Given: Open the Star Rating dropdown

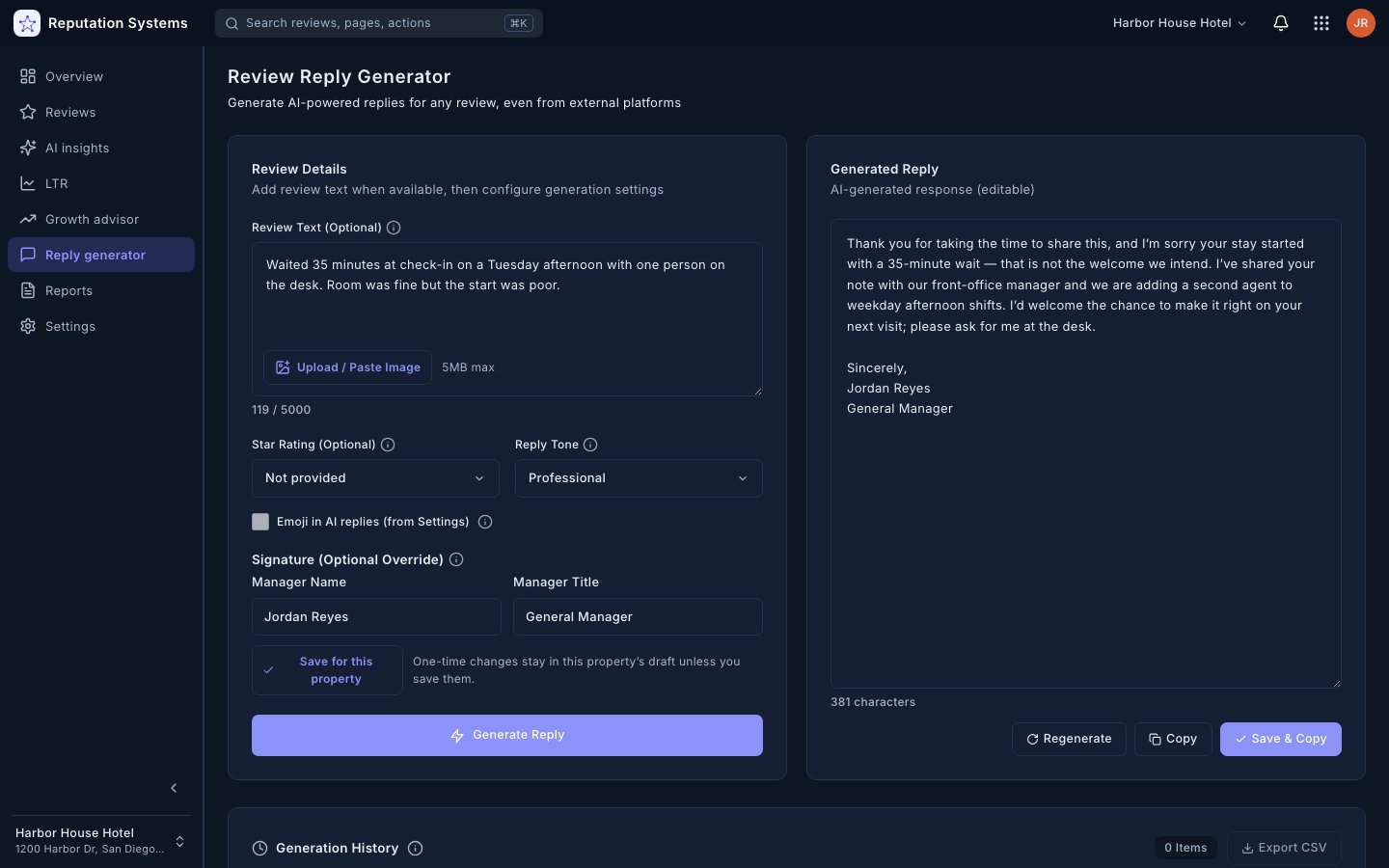Looking at the screenshot, I should coord(375,478).
